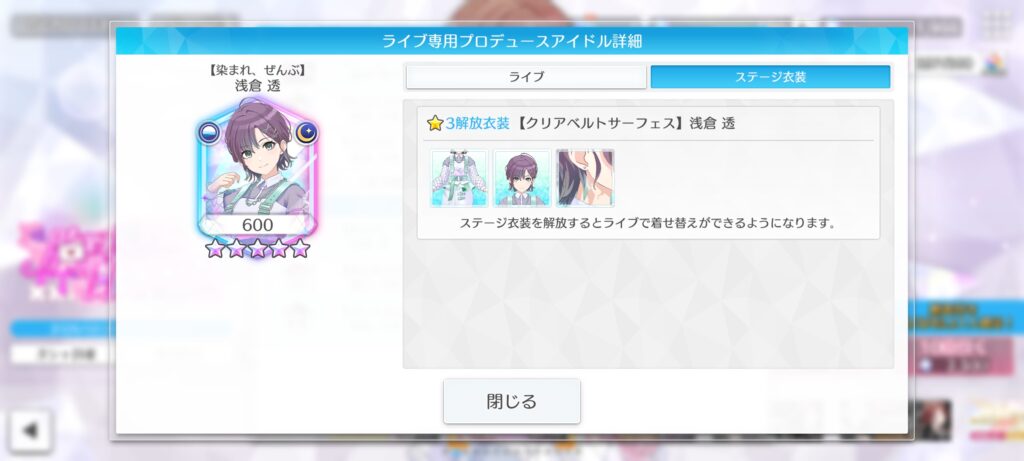Select the outfit clothing costume thumbnail
This screenshot has width=1024, height=461.
click(459, 178)
